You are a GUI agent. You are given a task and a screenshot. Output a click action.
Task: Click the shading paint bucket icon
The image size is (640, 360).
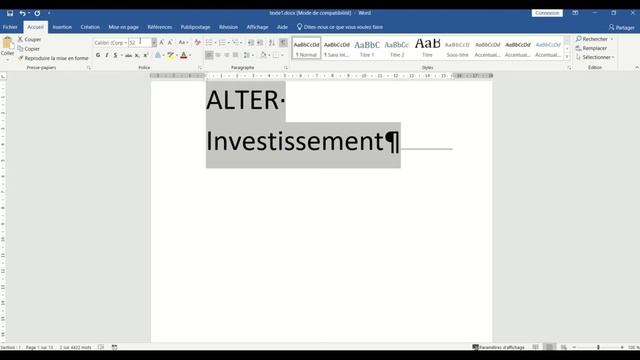263,55
